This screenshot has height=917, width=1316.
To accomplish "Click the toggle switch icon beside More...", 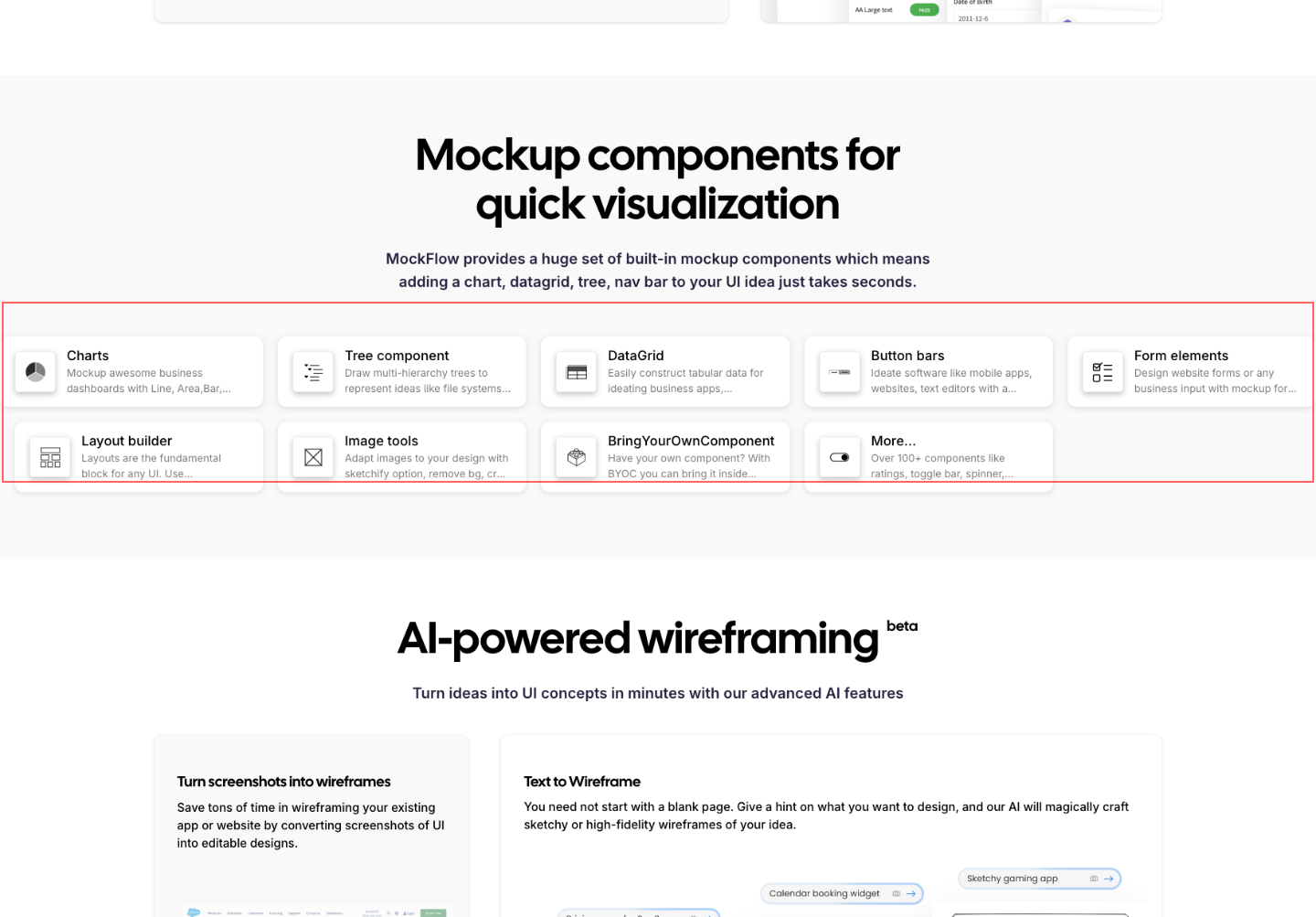I will click(840, 457).
